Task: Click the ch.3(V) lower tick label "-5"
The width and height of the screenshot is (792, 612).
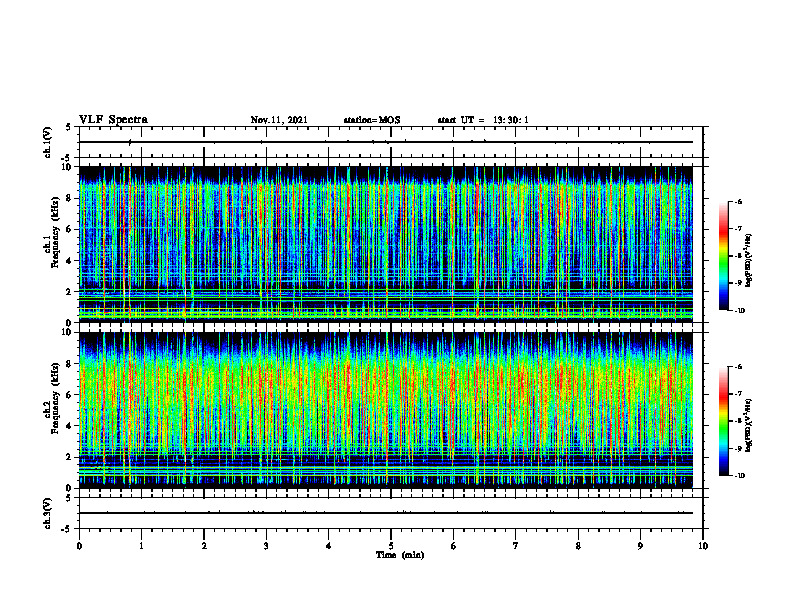Action: [x=68, y=529]
